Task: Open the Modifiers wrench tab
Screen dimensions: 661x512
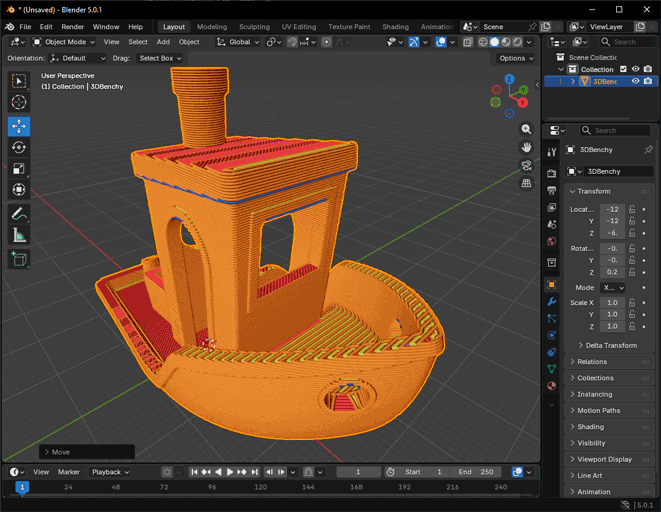Action: pyautogui.click(x=551, y=301)
